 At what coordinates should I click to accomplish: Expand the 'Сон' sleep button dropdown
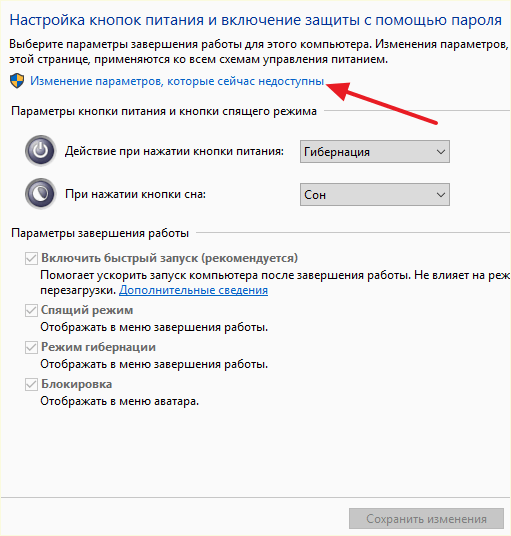(x=375, y=195)
